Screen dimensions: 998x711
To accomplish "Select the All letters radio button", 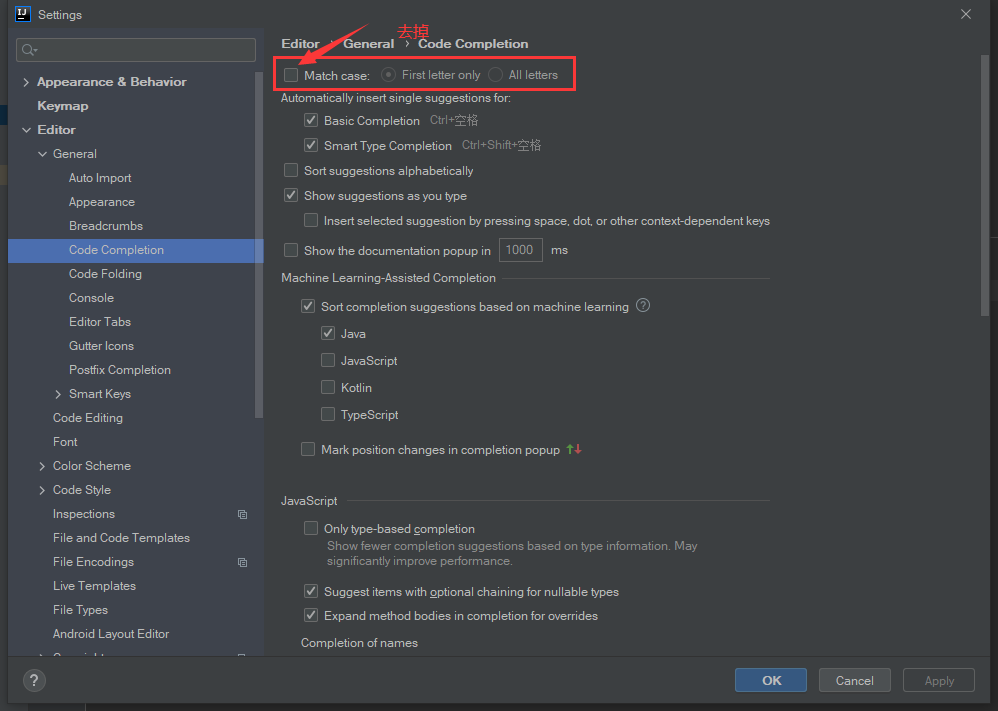I will pyautogui.click(x=495, y=75).
